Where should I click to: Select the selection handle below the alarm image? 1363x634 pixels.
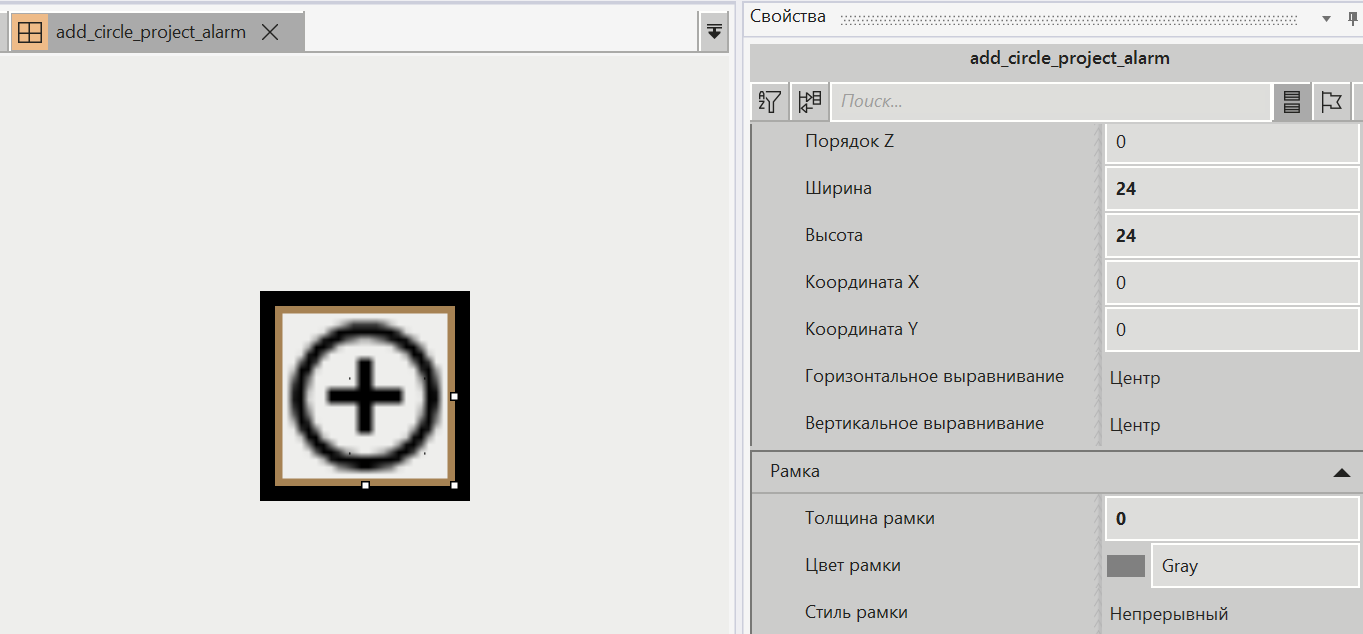pyautogui.click(x=365, y=487)
